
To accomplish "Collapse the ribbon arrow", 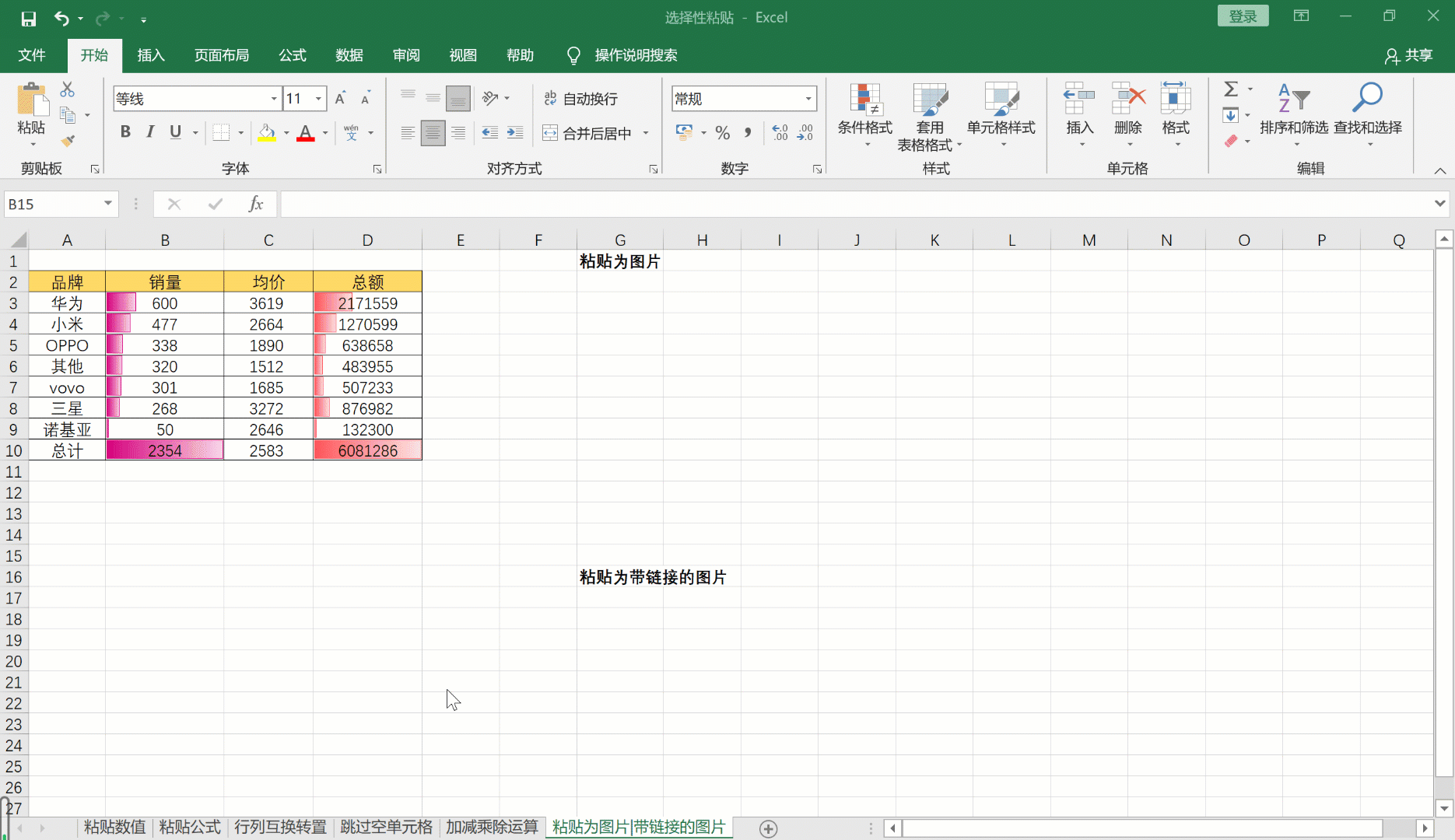I will 1440,170.
